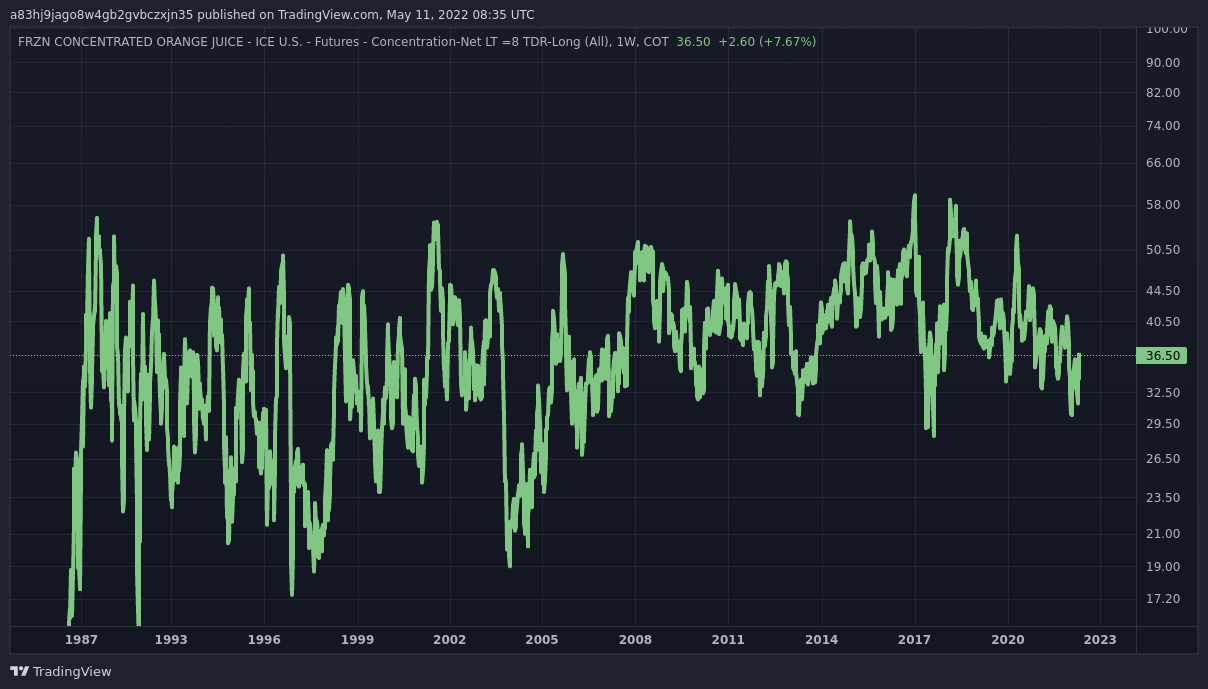Click the 74.00 price scale label
Viewport: 1208px width, 689px height.
tap(1163, 126)
